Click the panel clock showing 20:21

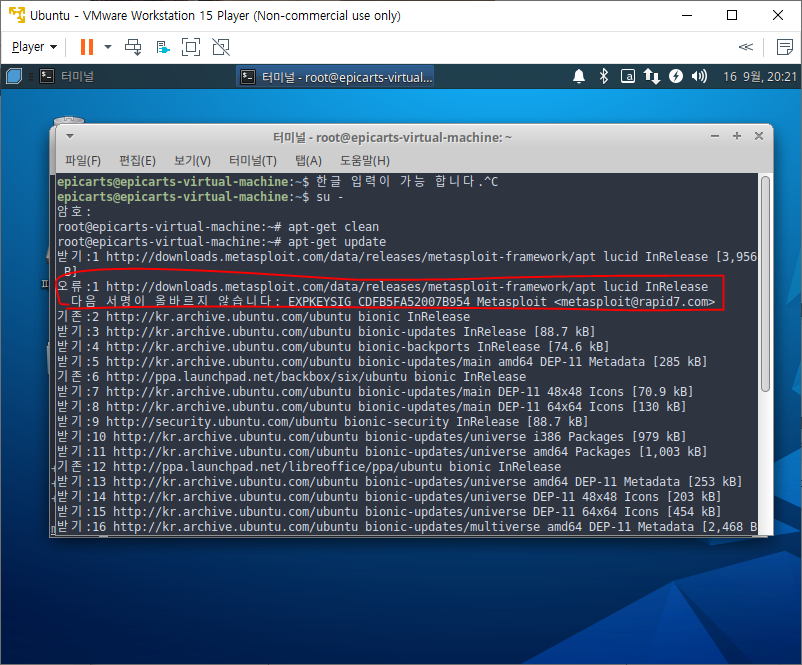click(x=759, y=77)
